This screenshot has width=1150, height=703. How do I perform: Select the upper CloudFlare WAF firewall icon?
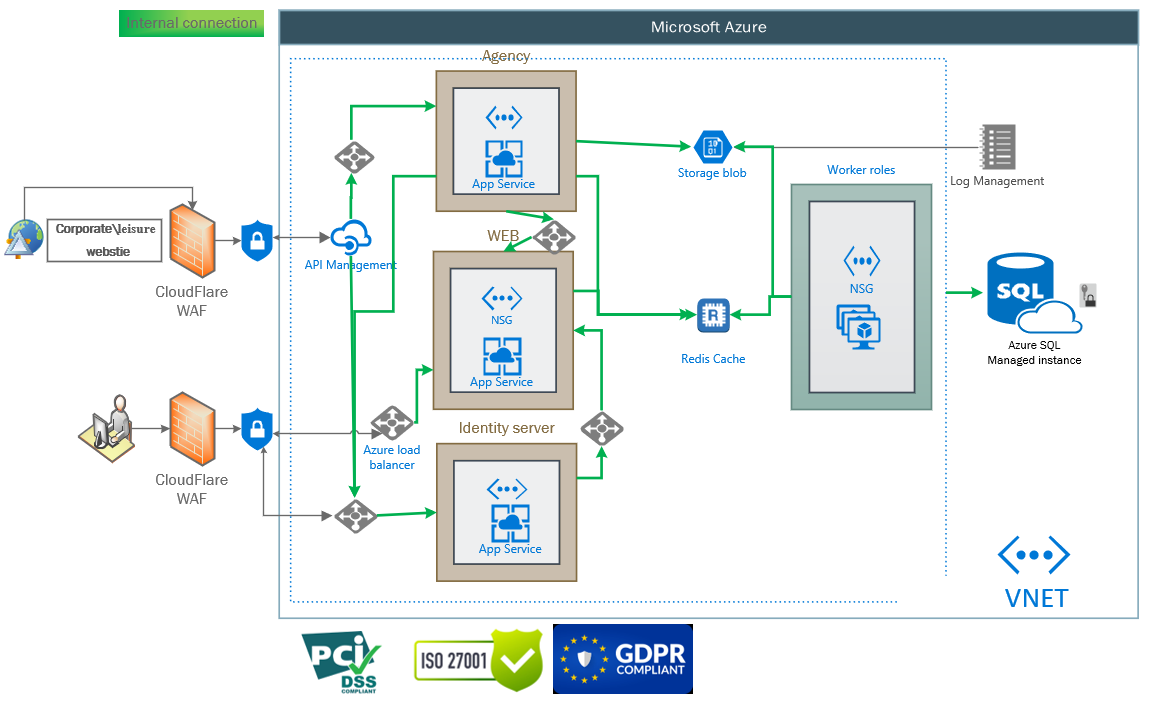[x=192, y=241]
